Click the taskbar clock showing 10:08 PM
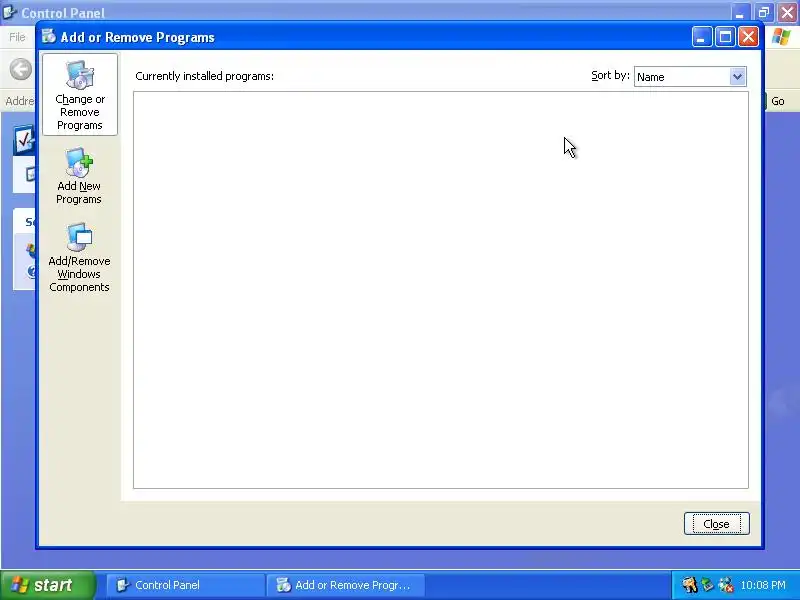 763,585
